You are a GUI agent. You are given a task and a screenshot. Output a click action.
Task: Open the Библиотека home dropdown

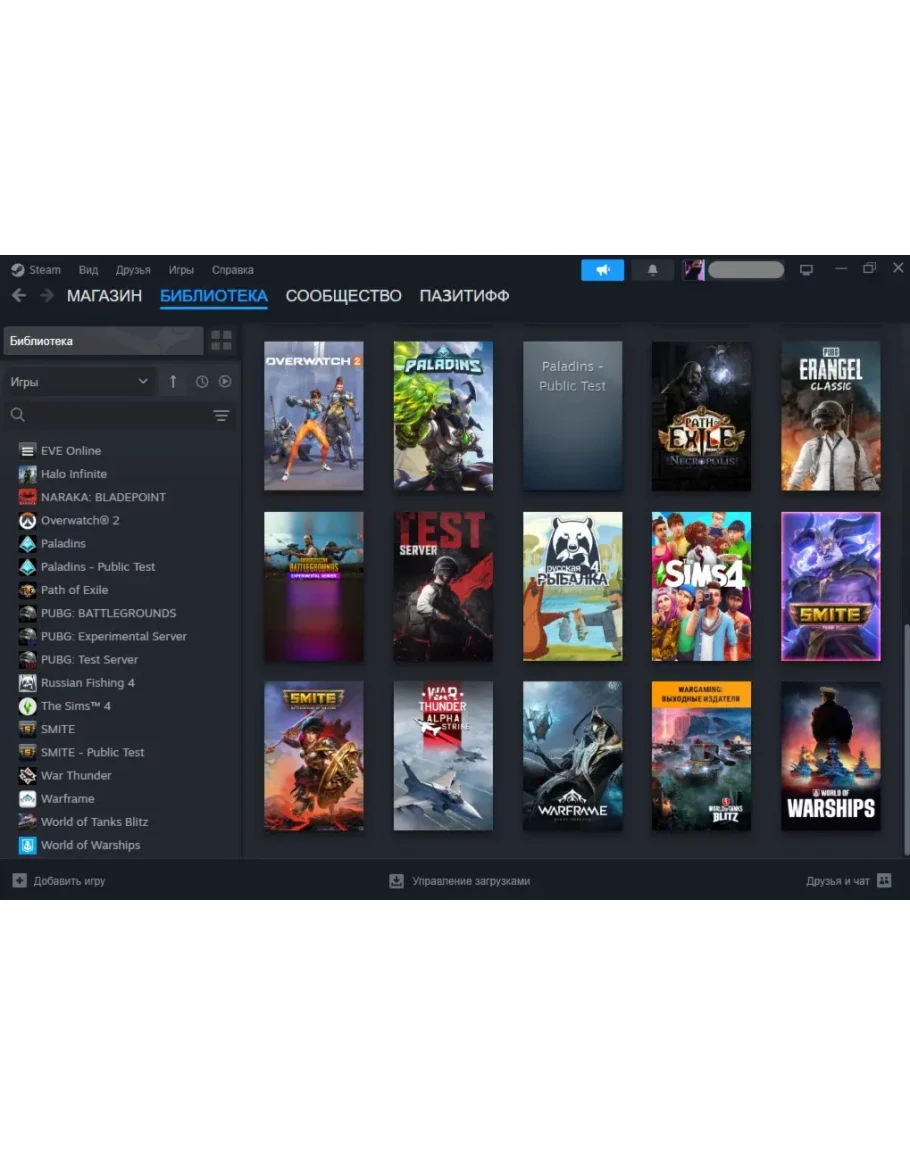pyautogui.click(x=103, y=341)
